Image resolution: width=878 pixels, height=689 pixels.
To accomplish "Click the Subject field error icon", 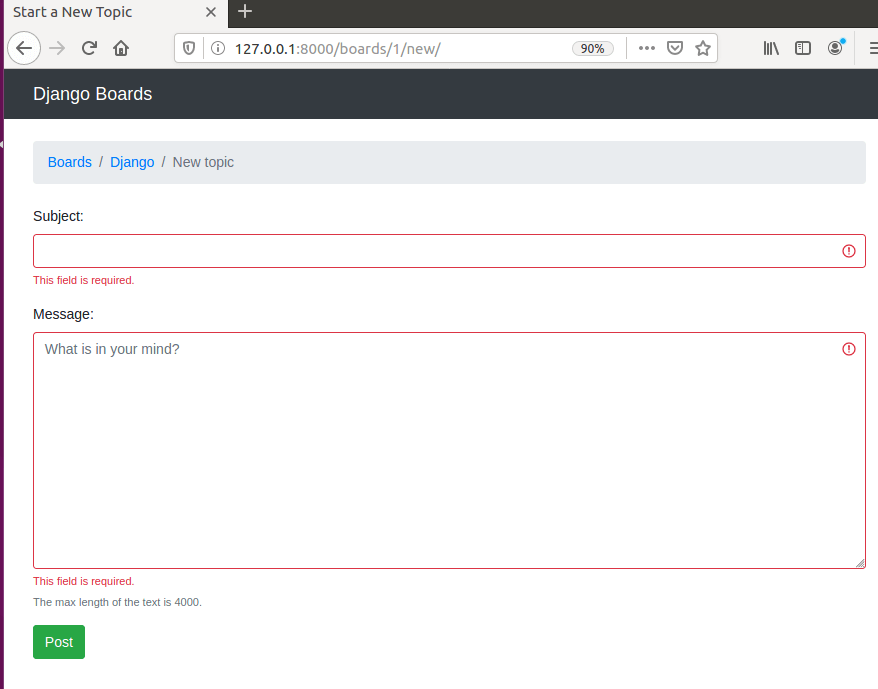I will coord(849,251).
